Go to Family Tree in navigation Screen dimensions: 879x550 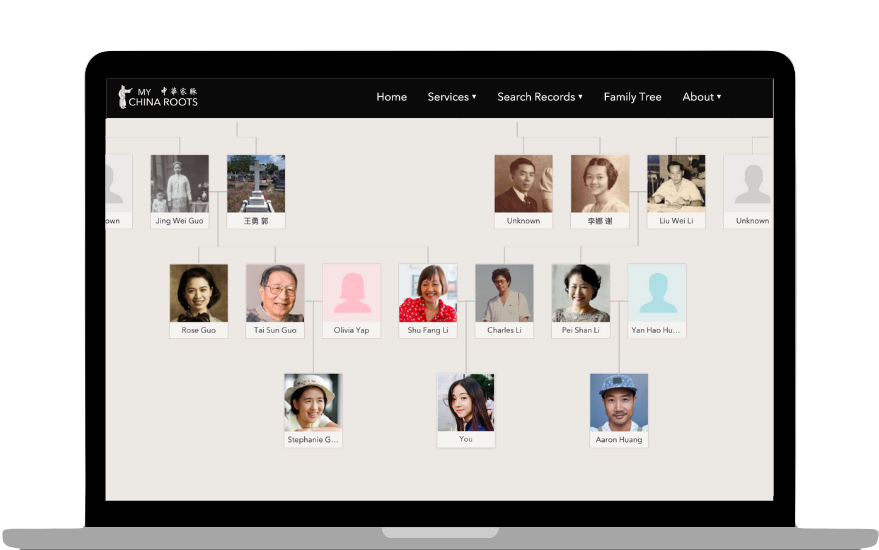pos(632,97)
